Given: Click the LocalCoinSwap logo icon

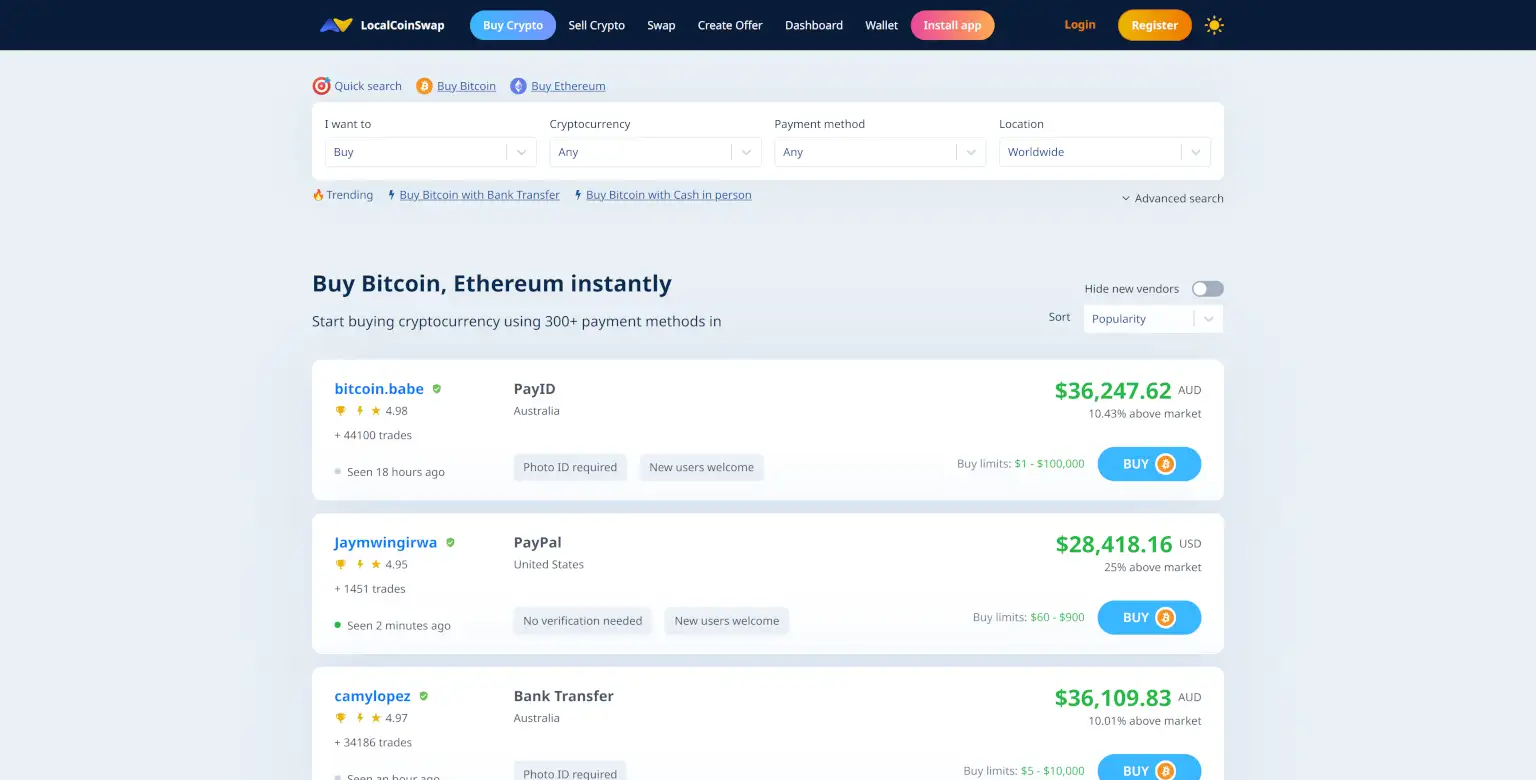Looking at the screenshot, I should tap(336, 25).
